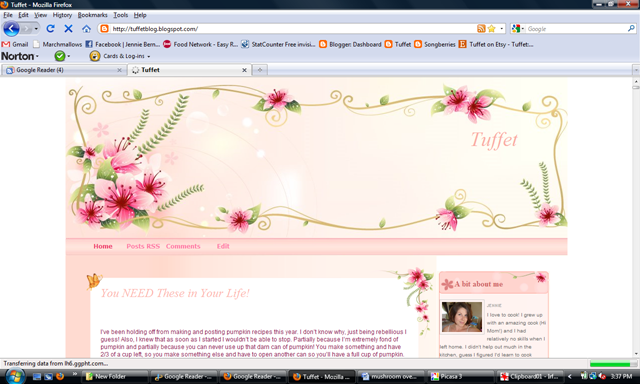640x384 pixels.
Task: Open the View menu
Action: (40, 15)
